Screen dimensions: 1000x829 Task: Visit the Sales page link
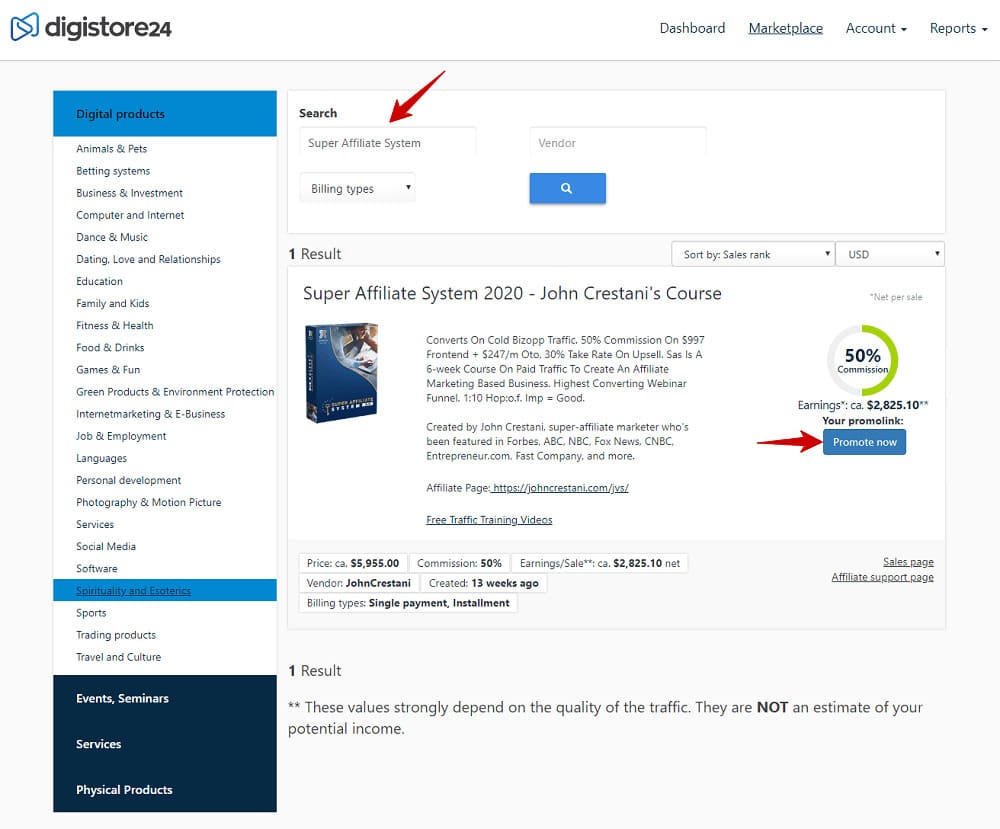point(908,562)
